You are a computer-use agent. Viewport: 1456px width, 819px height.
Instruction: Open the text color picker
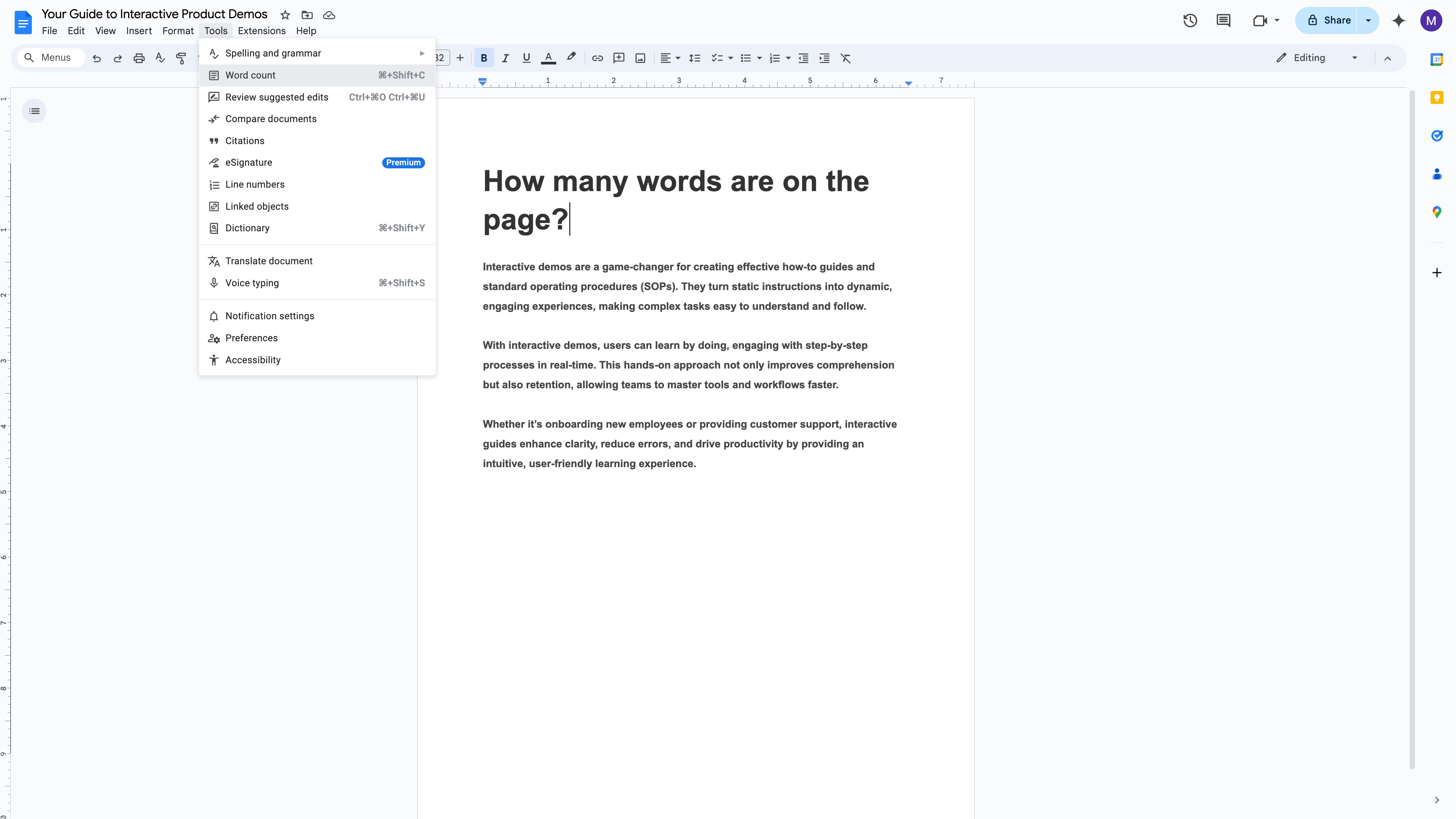548,58
